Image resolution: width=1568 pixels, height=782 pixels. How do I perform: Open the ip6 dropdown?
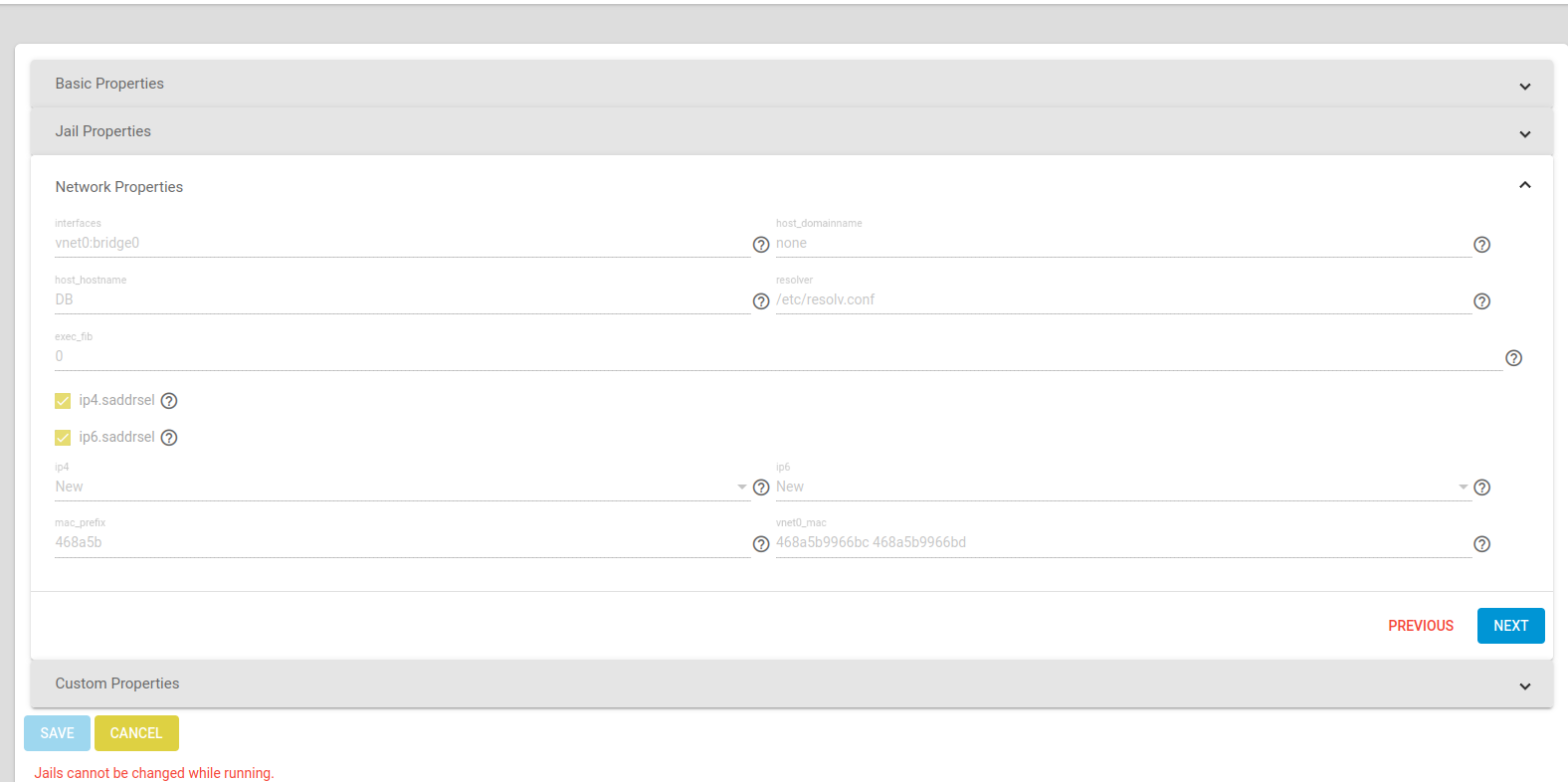point(1122,487)
